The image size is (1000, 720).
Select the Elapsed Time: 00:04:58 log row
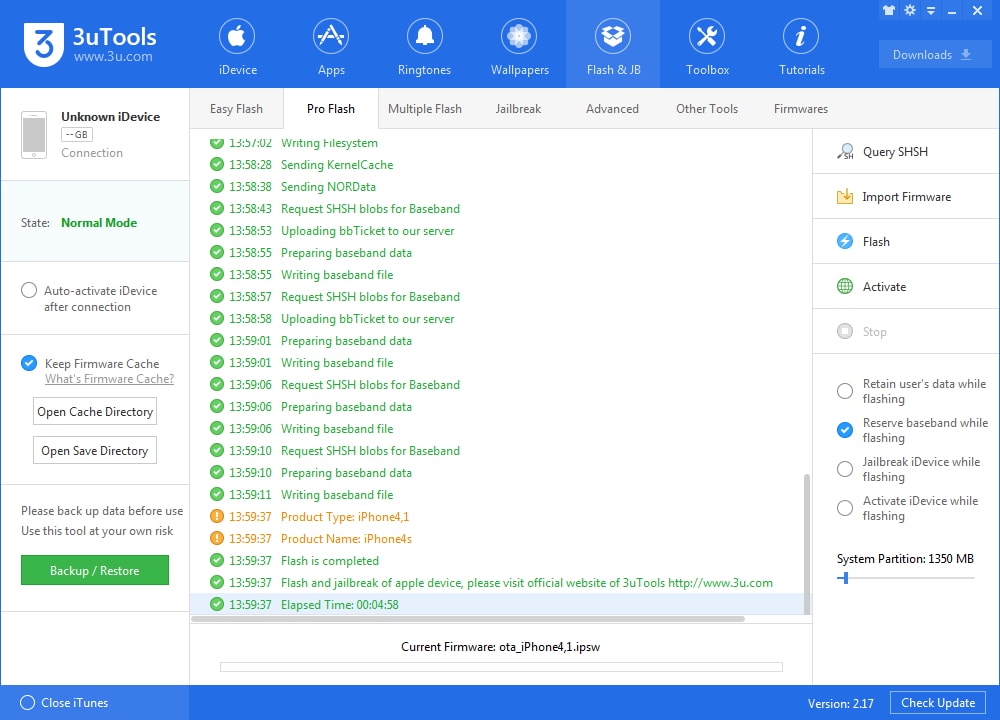pos(496,604)
